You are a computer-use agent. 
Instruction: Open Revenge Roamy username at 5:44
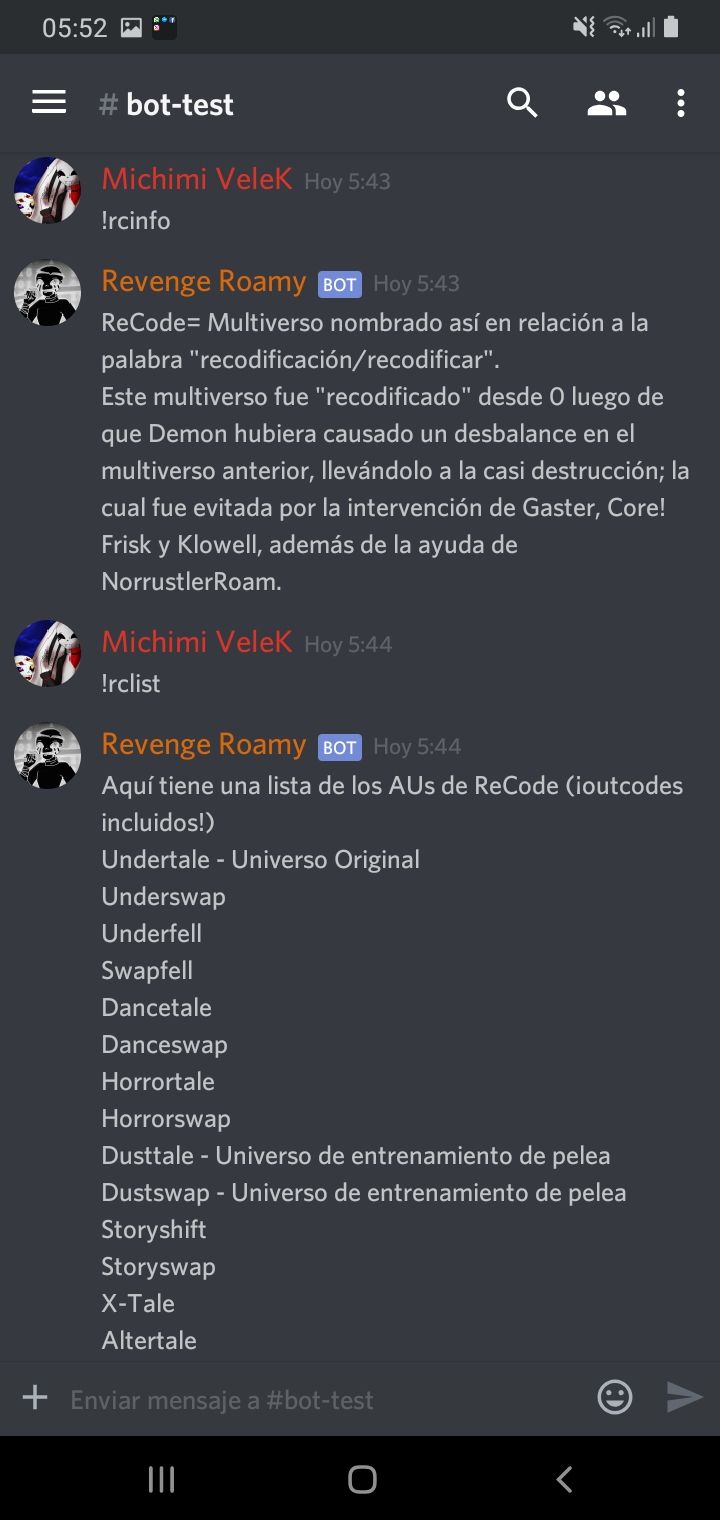(204, 745)
